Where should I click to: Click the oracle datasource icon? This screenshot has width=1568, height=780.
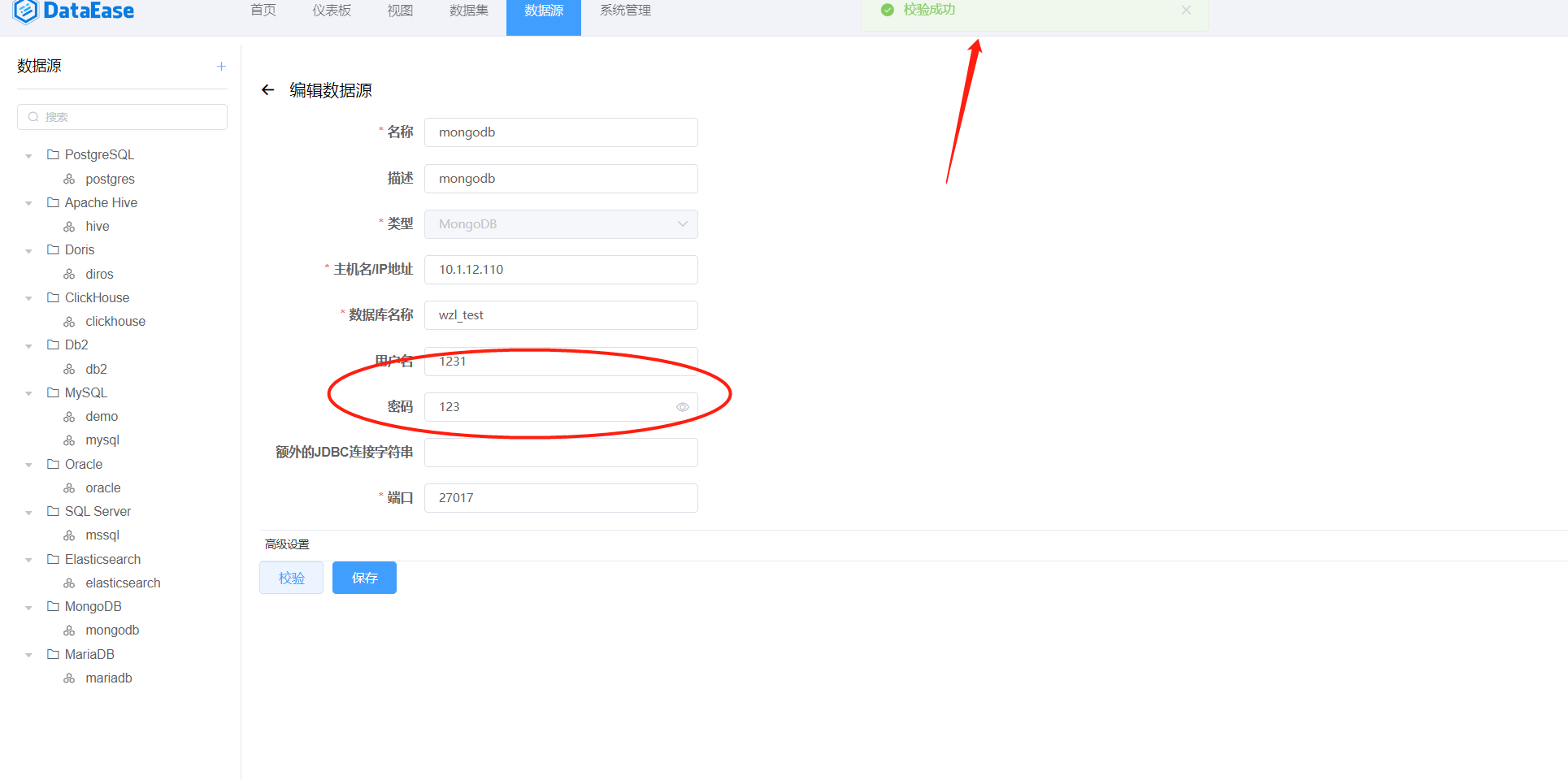click(x=70, y=488)
